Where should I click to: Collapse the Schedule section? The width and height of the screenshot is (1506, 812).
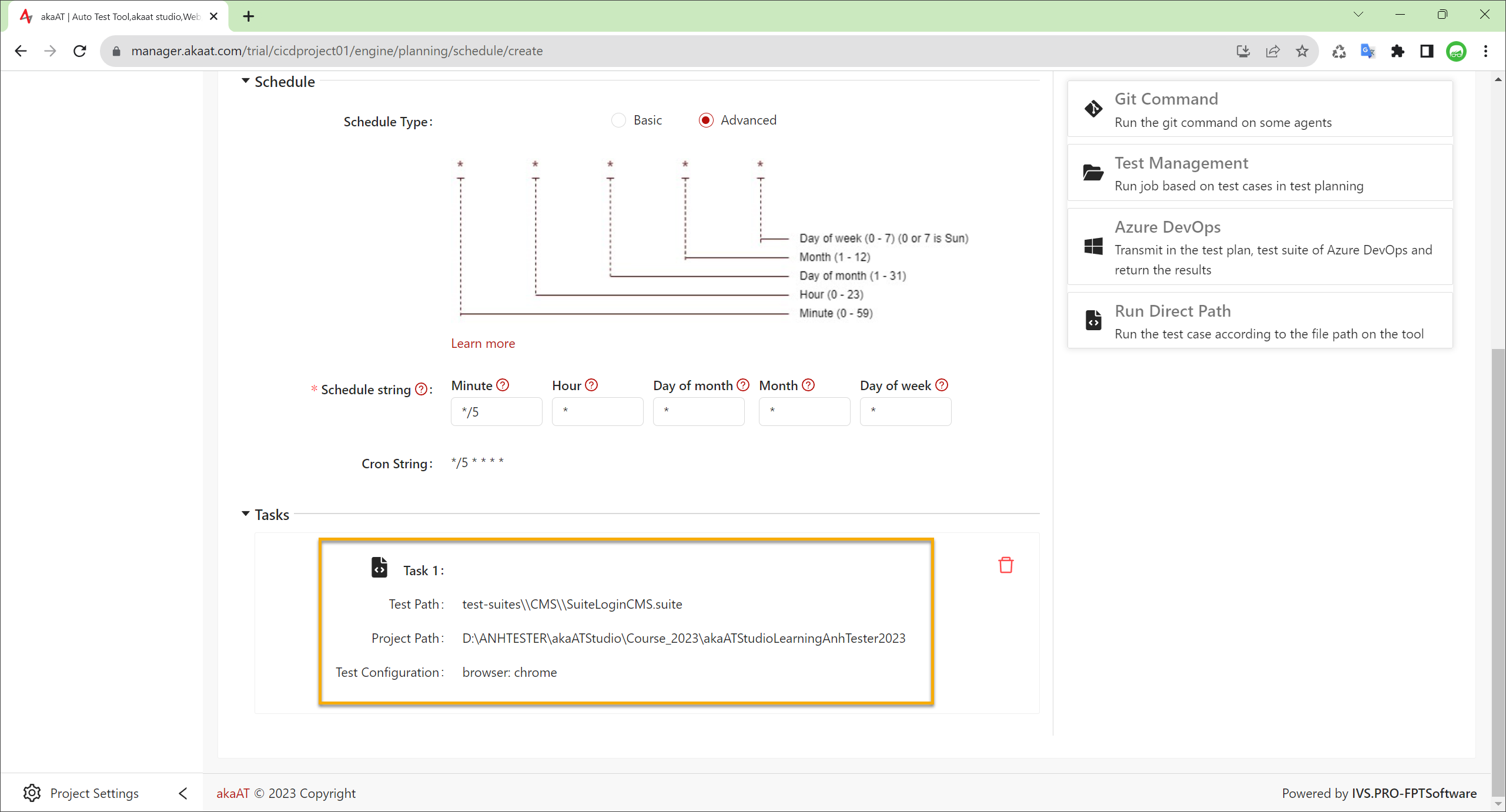(246, 81)
